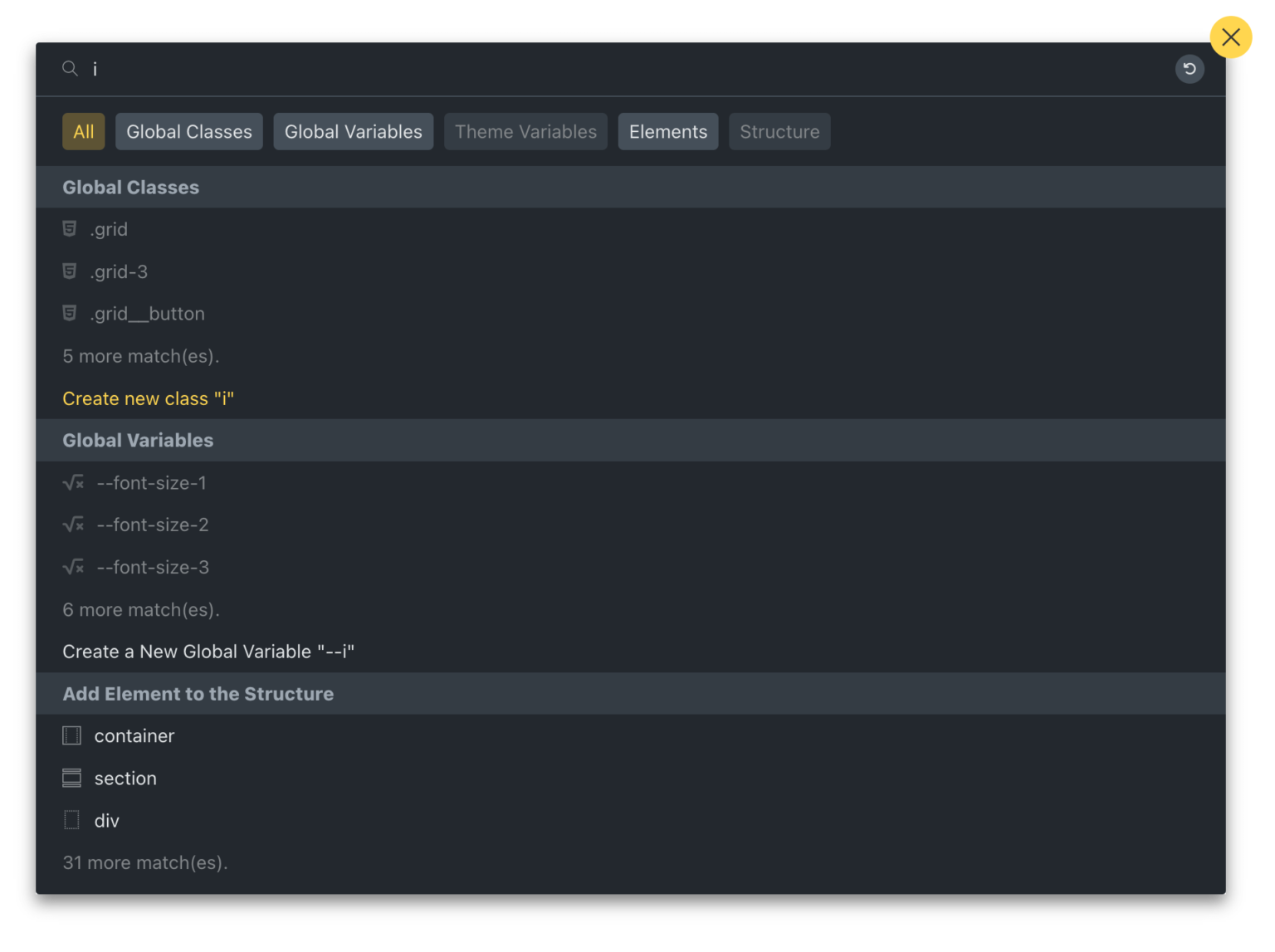Click the variable icon beside --font-size-1
The image size is (1275, 952).
coord(73,483)
